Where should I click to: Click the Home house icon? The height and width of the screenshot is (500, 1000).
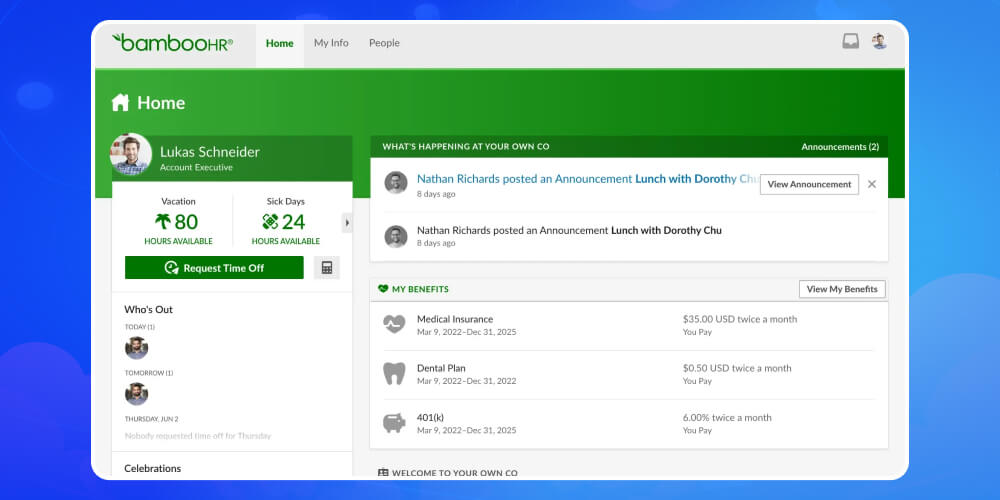(120, 103)
